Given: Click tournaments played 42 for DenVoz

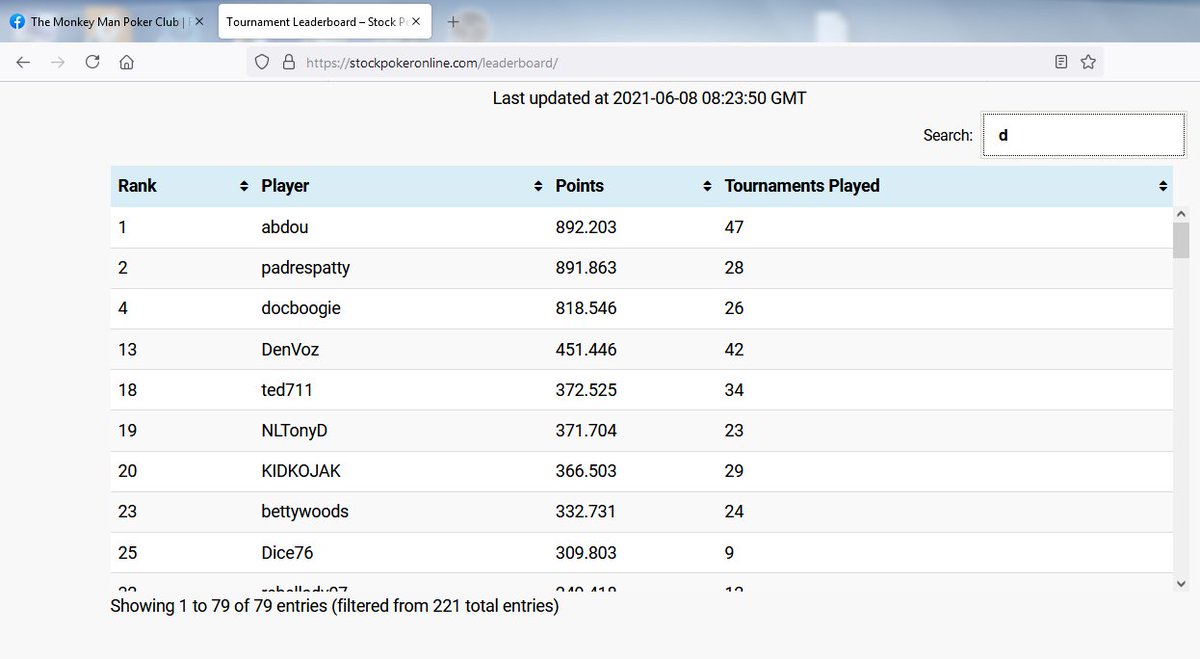Looking at the screenshot, I should click(734, 349).
